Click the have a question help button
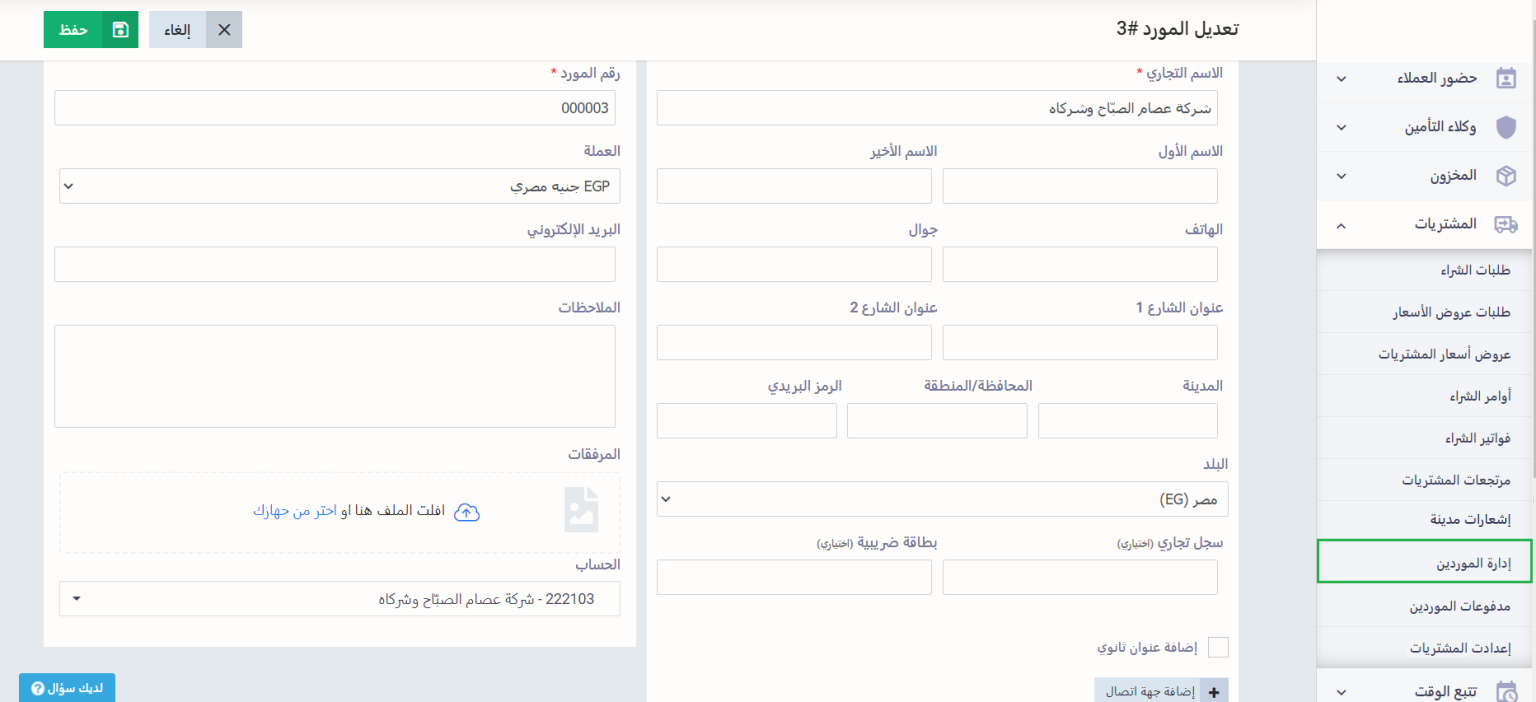The image size is (1536, 702). tap(67, 688)
